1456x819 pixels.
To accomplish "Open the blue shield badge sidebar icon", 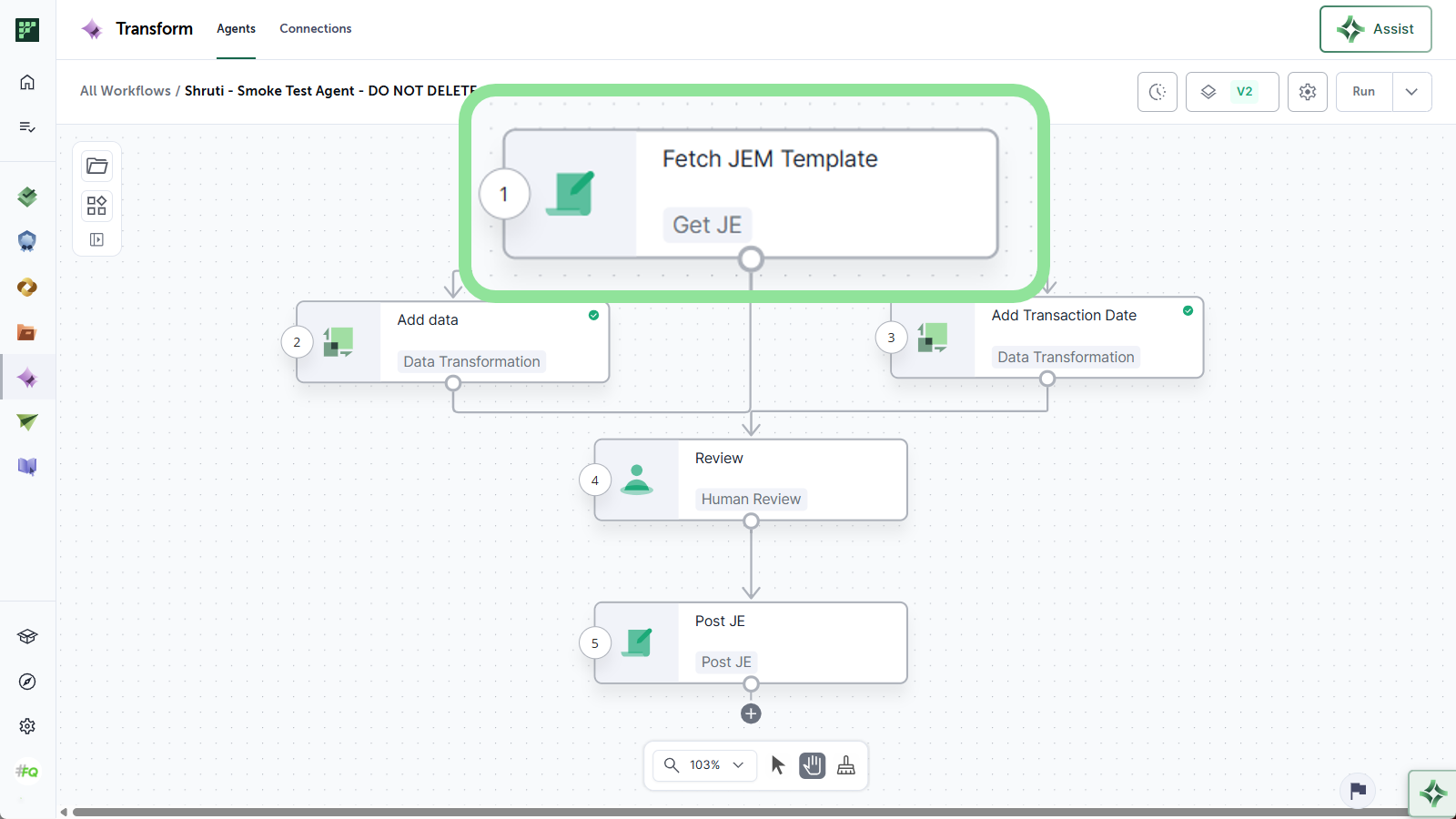I will click(27, 241).
